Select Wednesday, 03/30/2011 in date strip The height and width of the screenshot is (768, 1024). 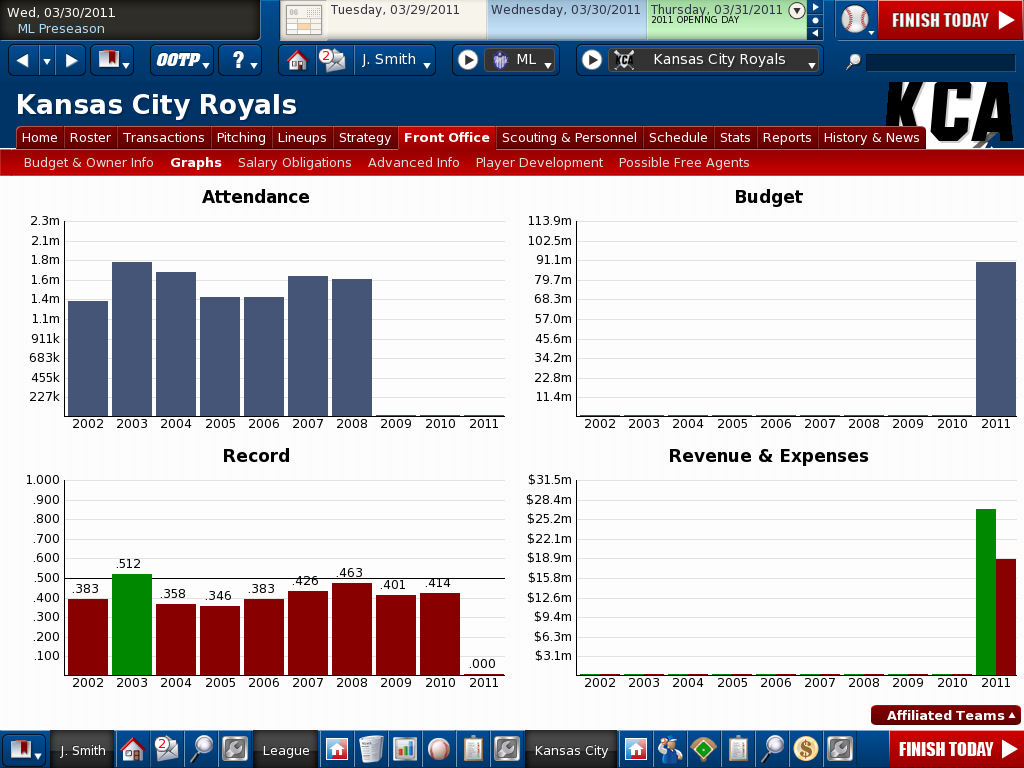pyautogui.click(x=566, y=20)
